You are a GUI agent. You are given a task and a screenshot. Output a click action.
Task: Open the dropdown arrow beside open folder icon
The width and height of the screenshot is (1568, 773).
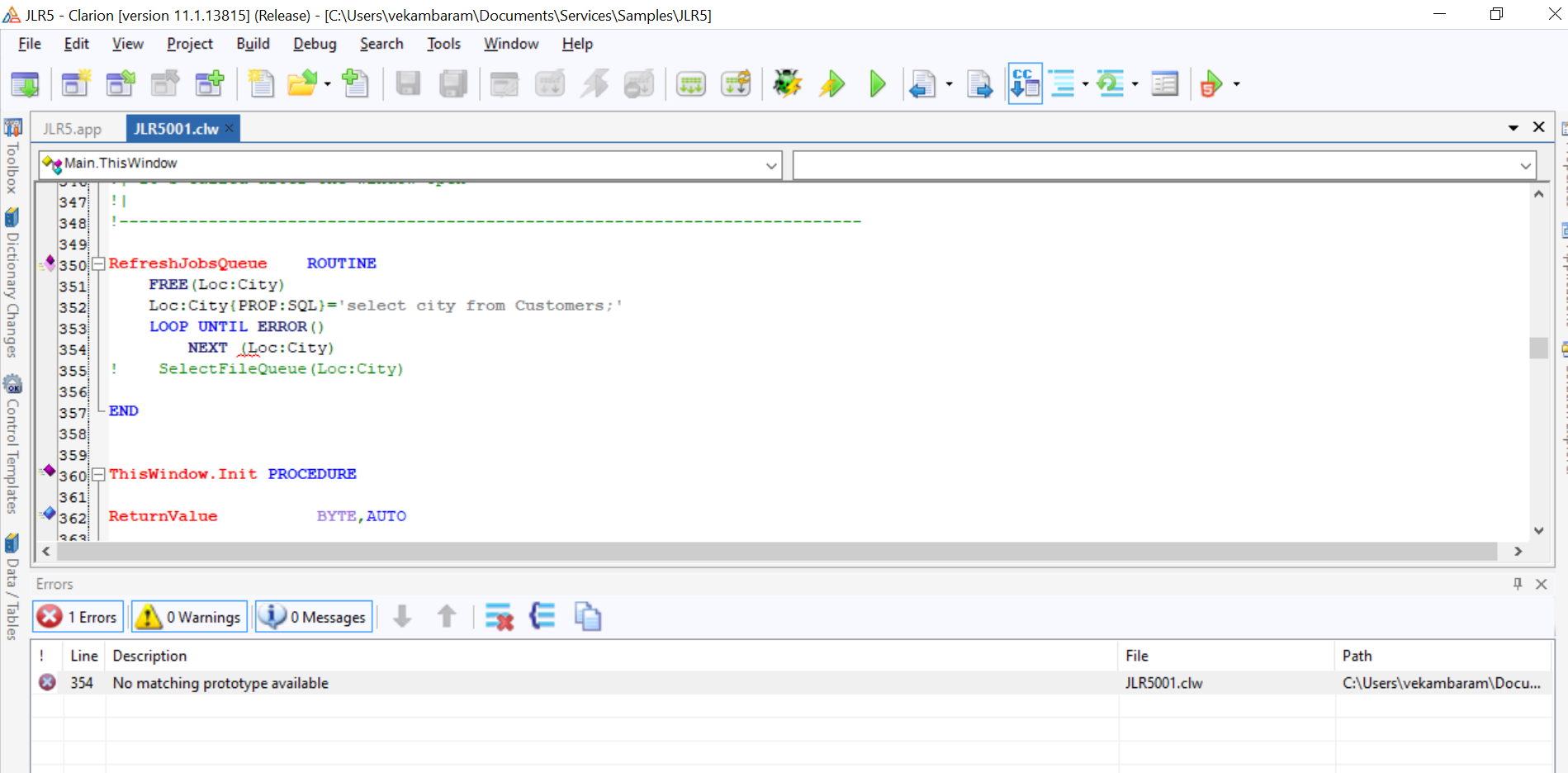pos(328,84)
